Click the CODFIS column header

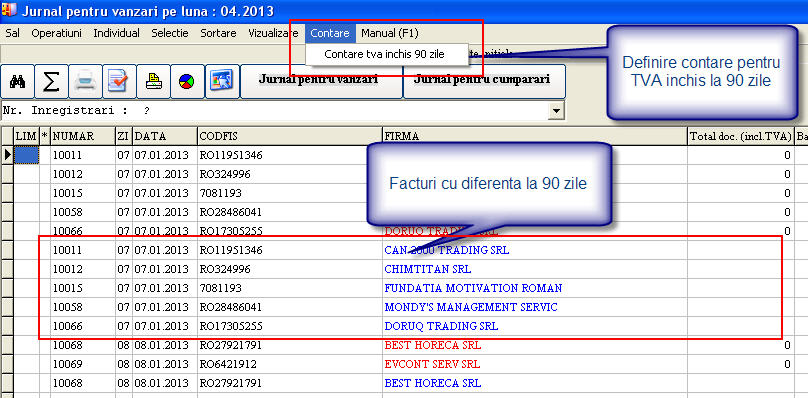pyautogui.click(x=290, y=137)
